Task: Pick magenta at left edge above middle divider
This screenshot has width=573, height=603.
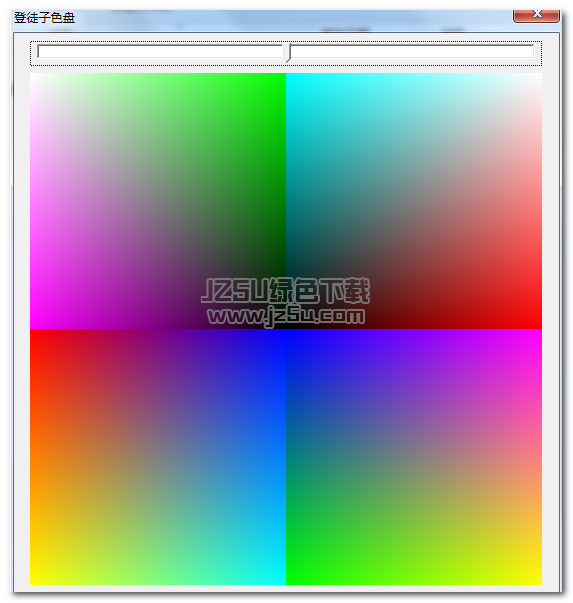Action: [34, 325]
